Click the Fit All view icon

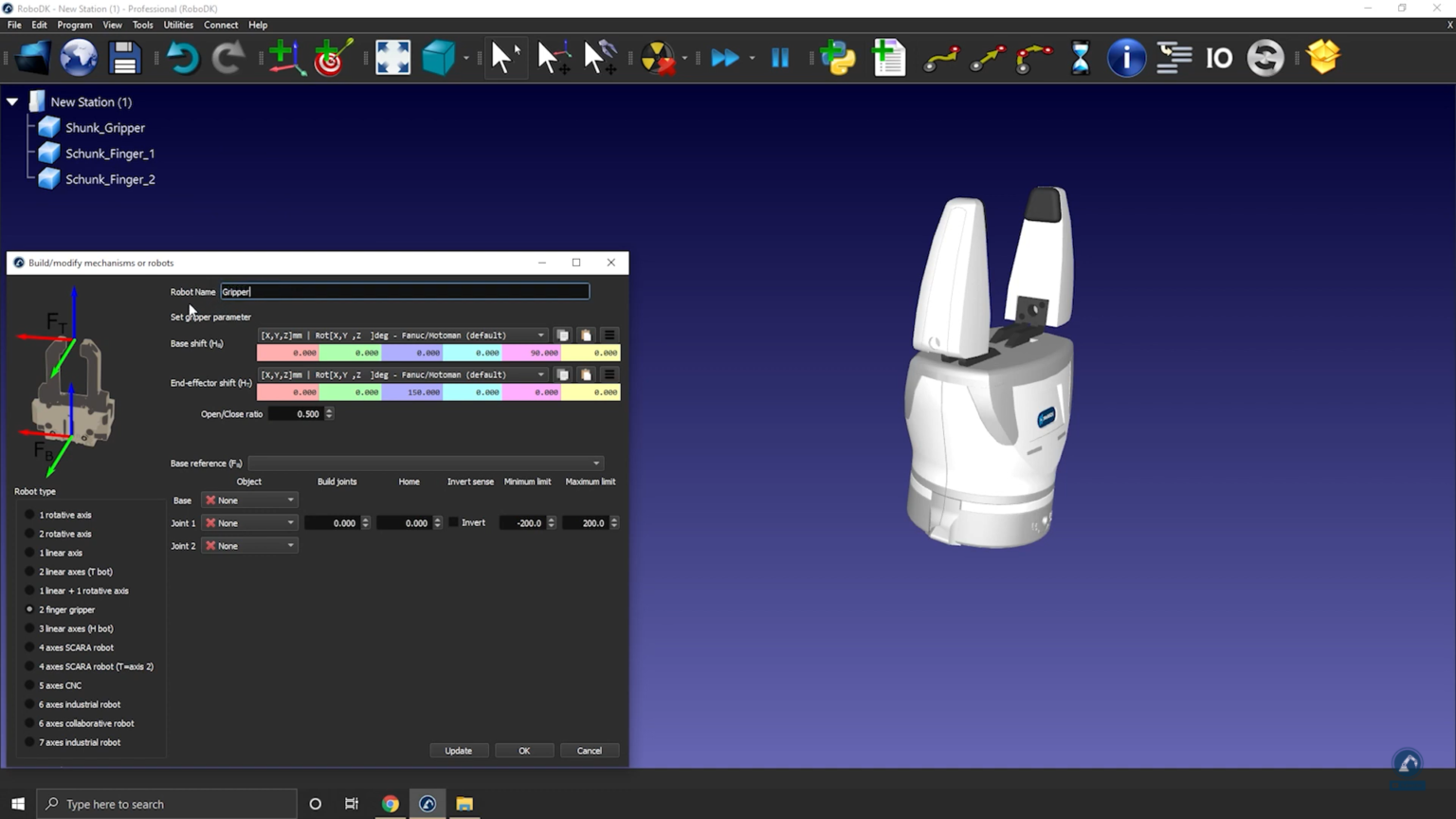(x=392, y=58)
